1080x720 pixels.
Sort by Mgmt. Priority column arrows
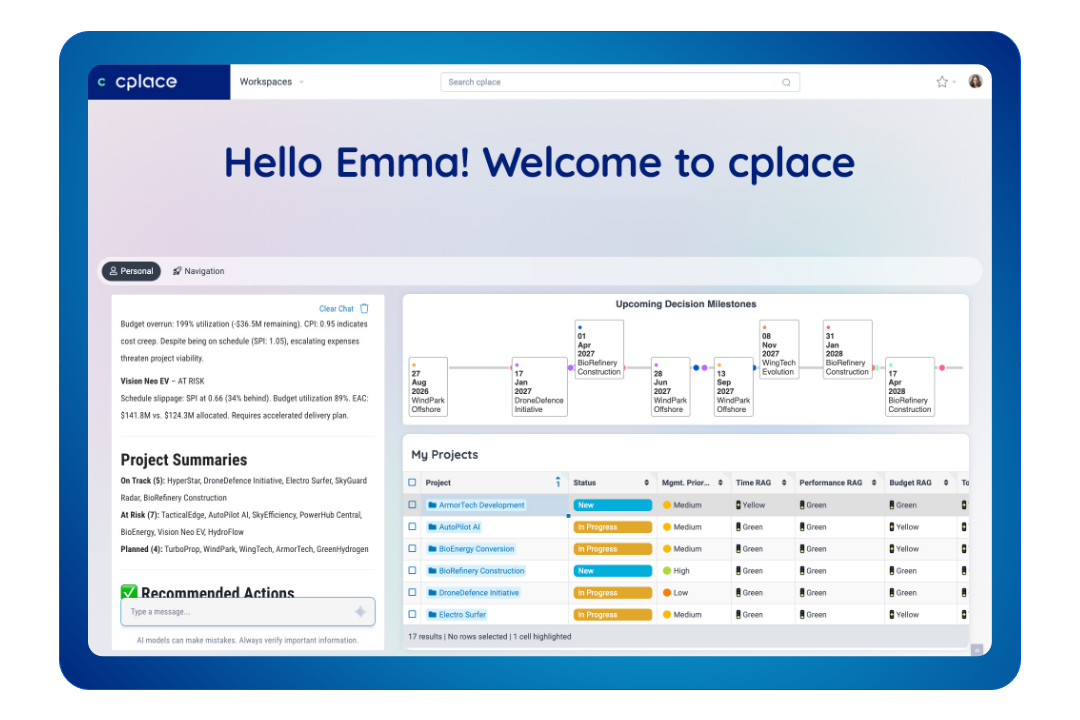coord(720,483)
